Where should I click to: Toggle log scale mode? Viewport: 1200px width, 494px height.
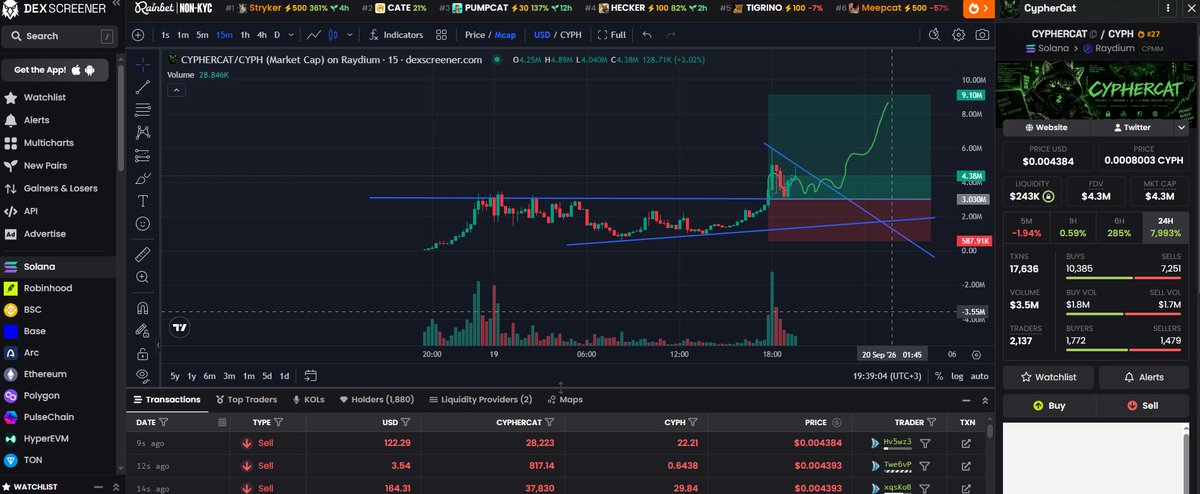[958, 376]
